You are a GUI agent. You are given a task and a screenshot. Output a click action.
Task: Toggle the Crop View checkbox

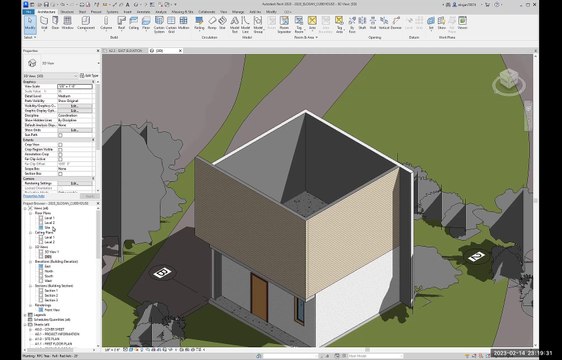(x=60, y=145)
